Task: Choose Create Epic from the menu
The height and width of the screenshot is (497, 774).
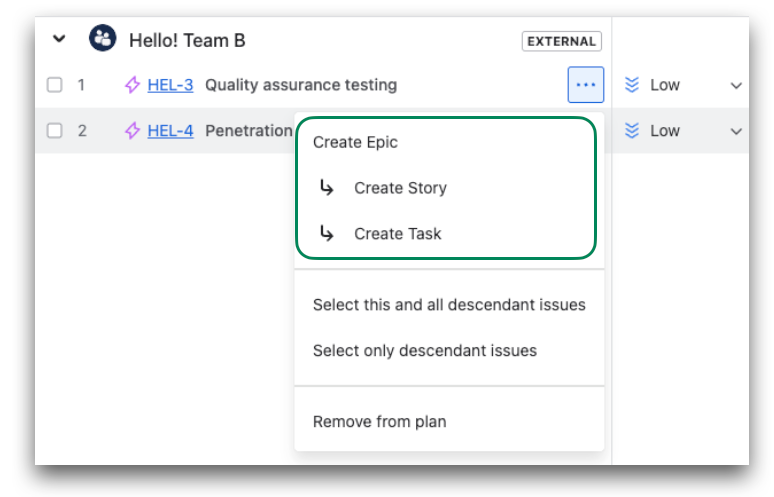Action: point(355,142)
